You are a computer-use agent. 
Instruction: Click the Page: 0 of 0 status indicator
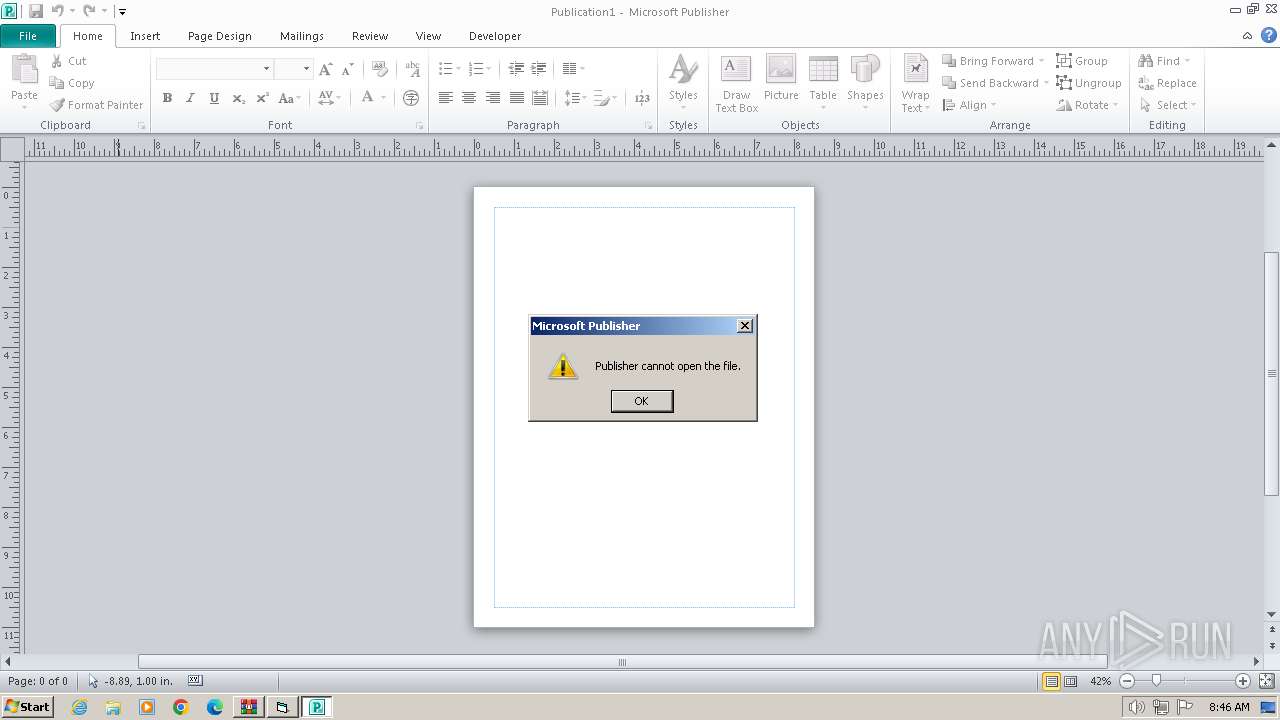(38, 681)
